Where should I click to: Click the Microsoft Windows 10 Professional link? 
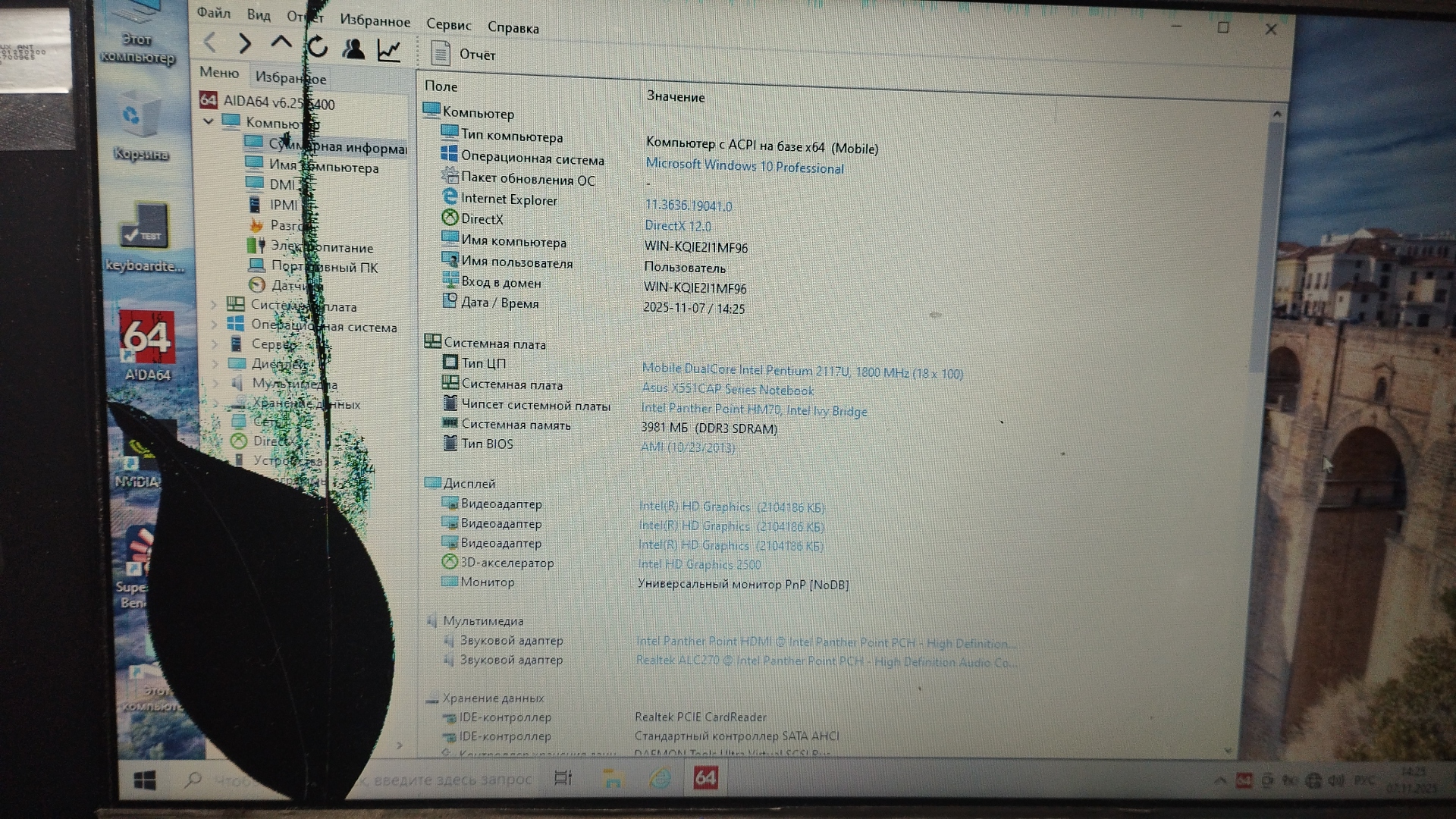[x=744, y=166]
